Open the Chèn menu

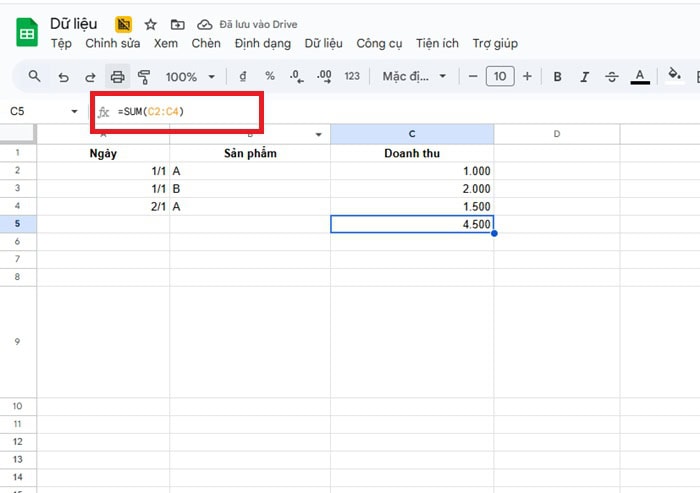coord(206,43)
